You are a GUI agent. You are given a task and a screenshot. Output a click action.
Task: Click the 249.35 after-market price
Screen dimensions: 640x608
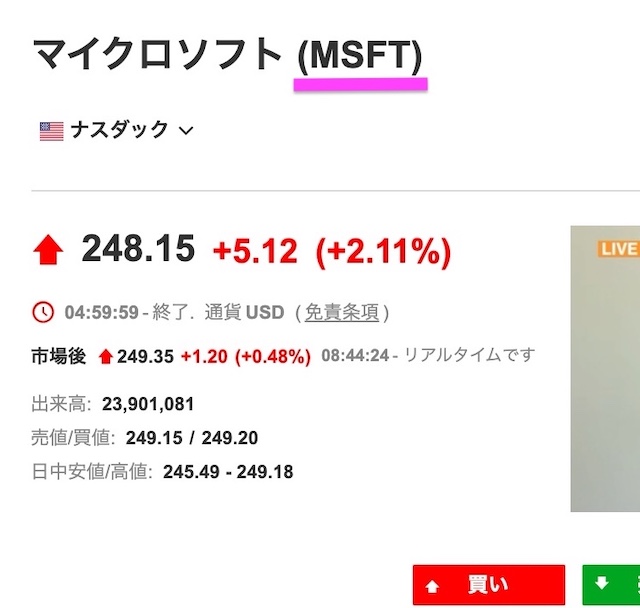[x=145, y=356]
